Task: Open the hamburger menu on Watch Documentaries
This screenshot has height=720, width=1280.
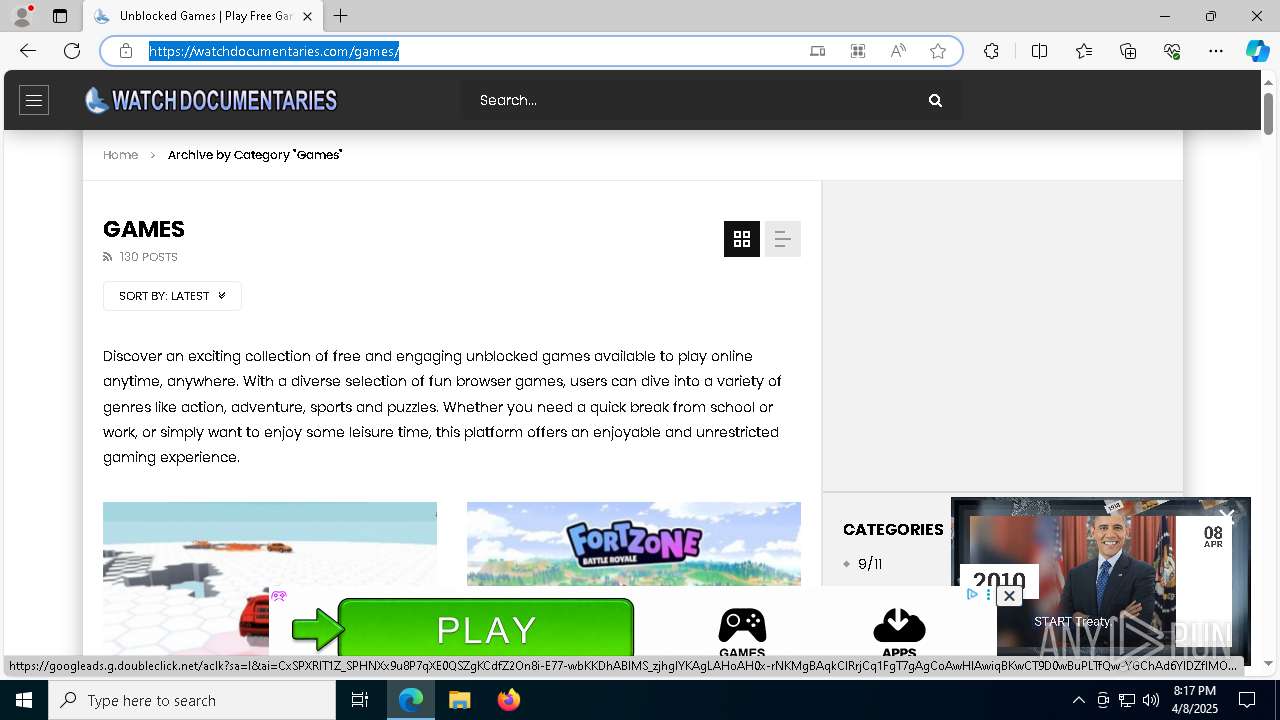Action: tap(34, 100)
